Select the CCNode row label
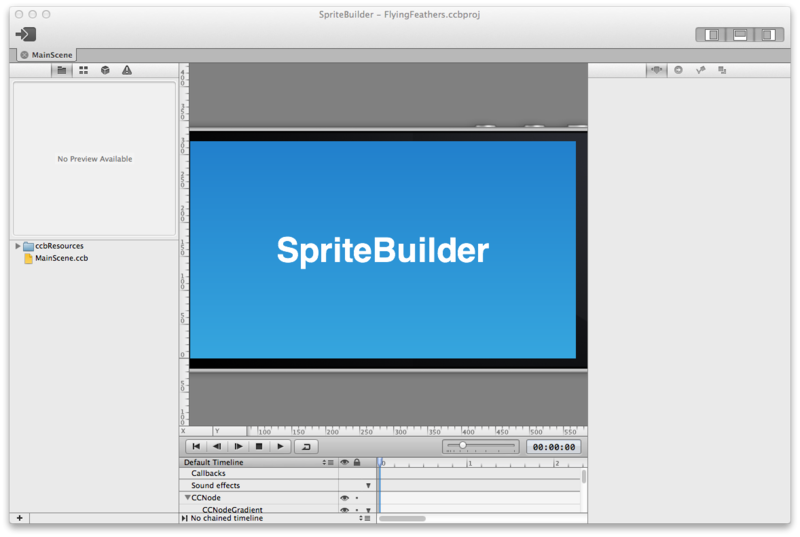This screenshot has height=537, width=800. coord(206,498)
